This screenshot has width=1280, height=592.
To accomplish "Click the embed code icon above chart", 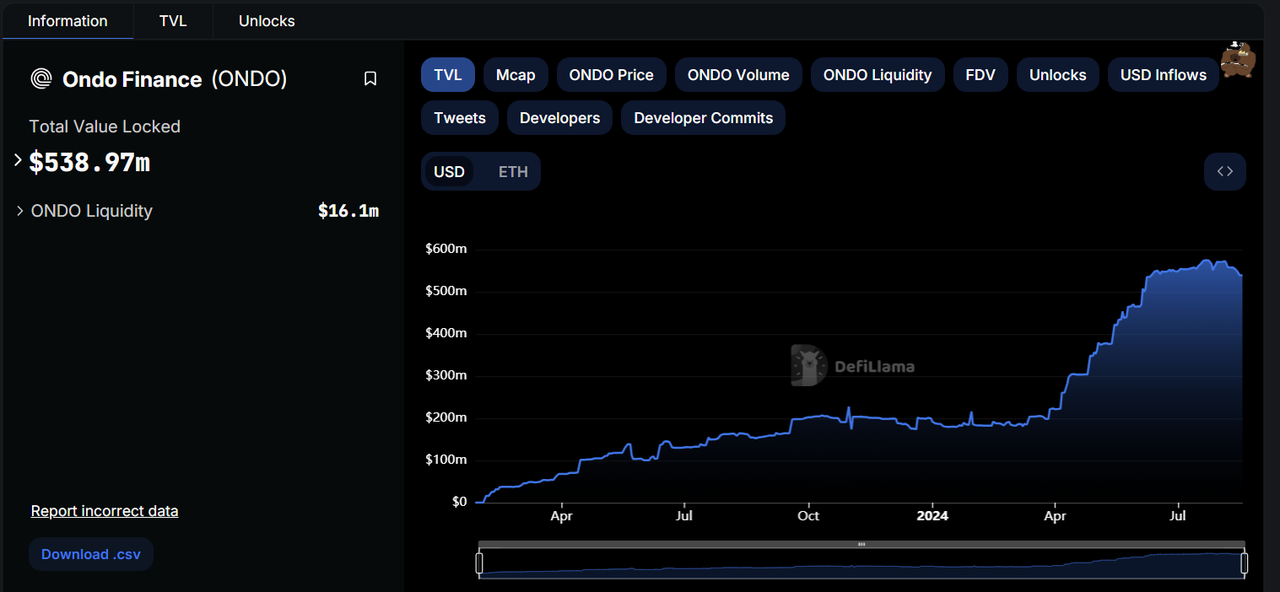I will (x=1225, y=171).
